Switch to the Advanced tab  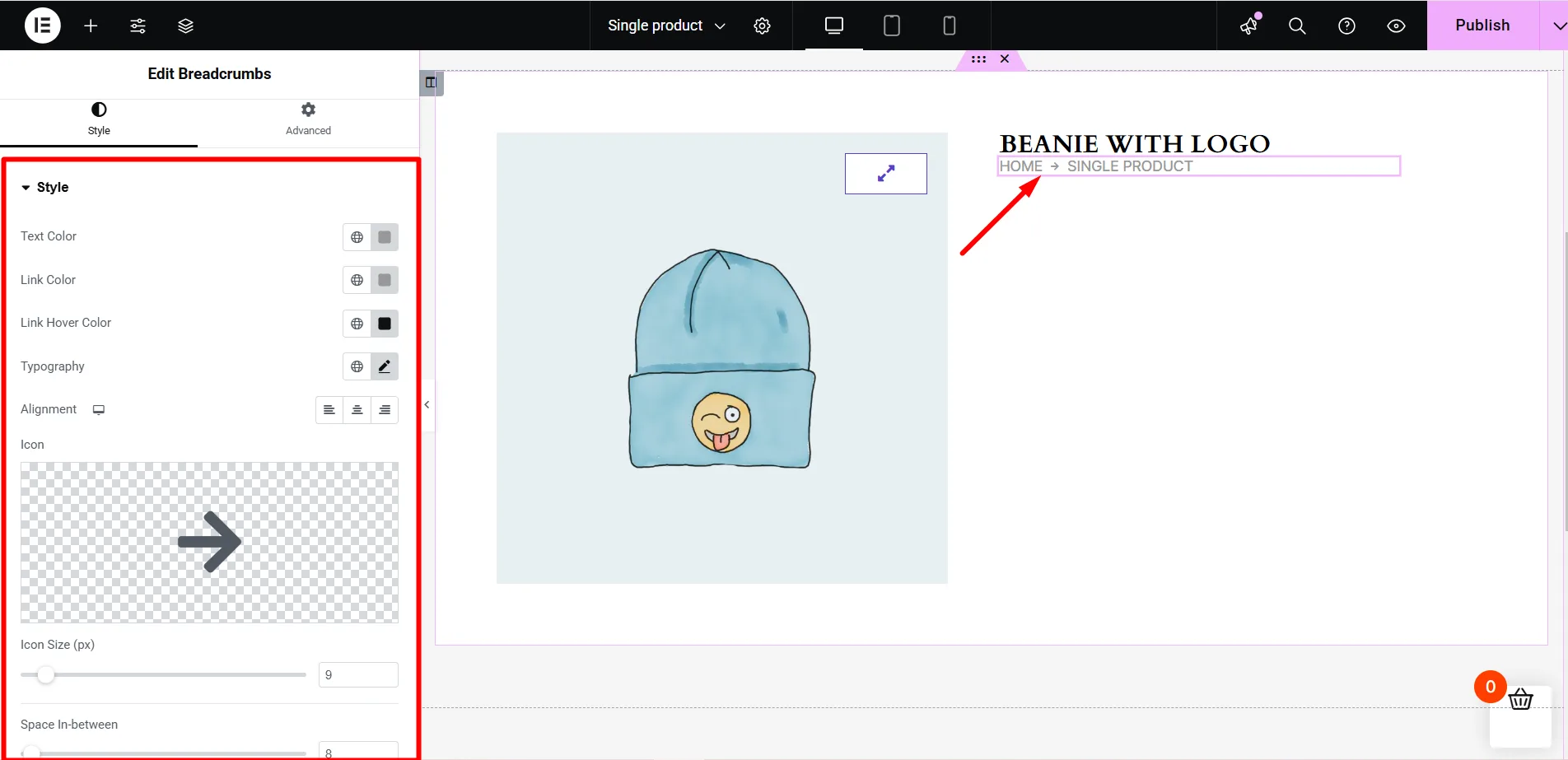[x=307, y=118]
